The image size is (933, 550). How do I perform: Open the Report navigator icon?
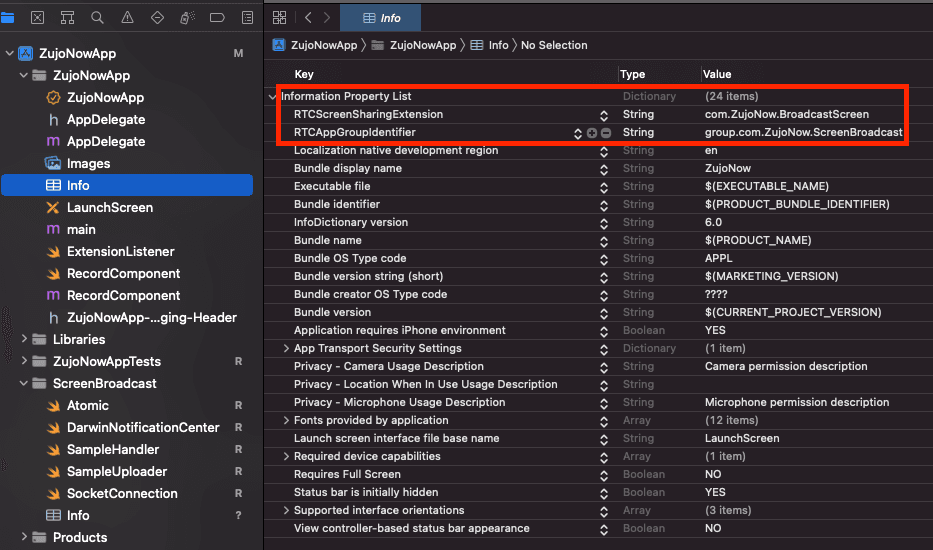point(248,18)
